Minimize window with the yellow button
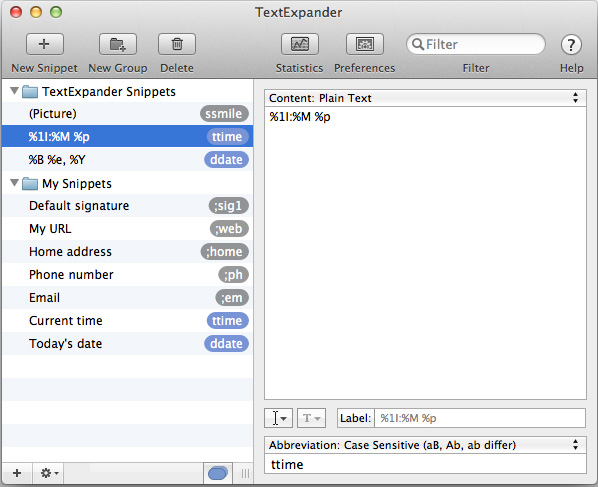This screenshot has height=487, width=598. [x=36, y=12]
